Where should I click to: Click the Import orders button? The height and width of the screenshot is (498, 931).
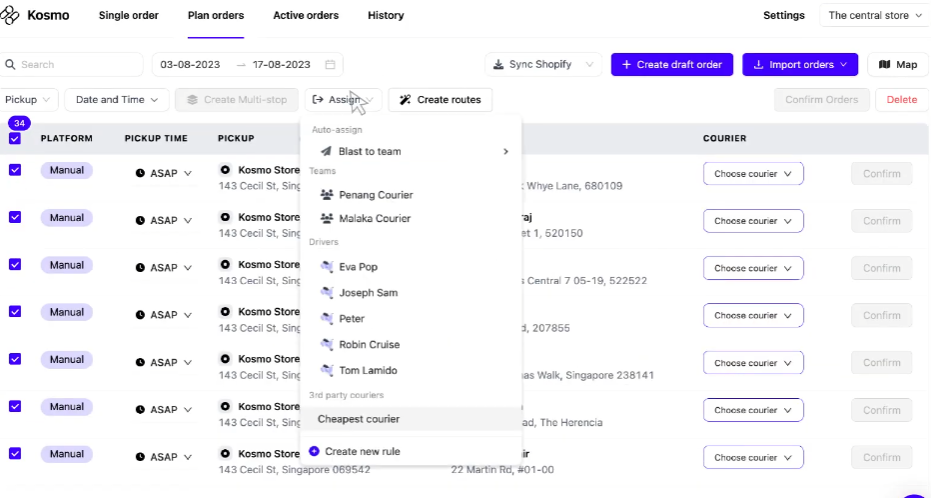click(800, 65)
